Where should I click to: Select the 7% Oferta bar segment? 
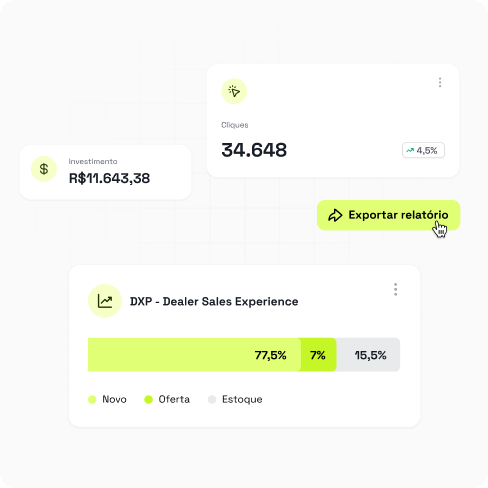(318, 355)
